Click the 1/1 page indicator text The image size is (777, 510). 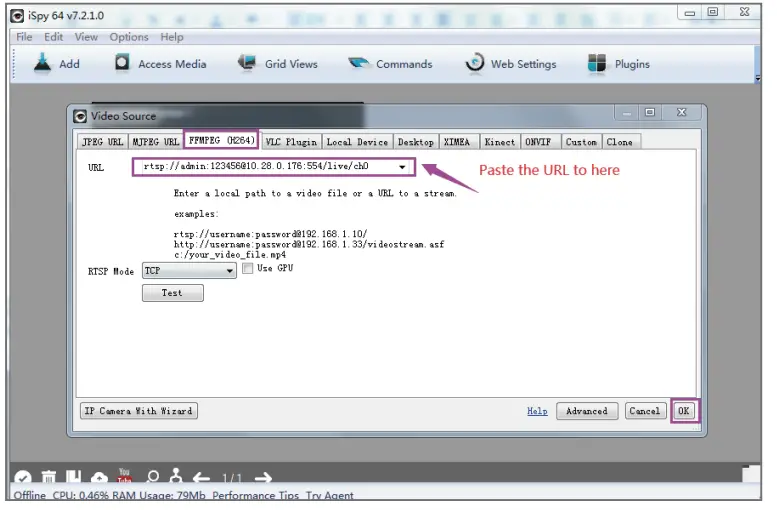pos(232,478)
